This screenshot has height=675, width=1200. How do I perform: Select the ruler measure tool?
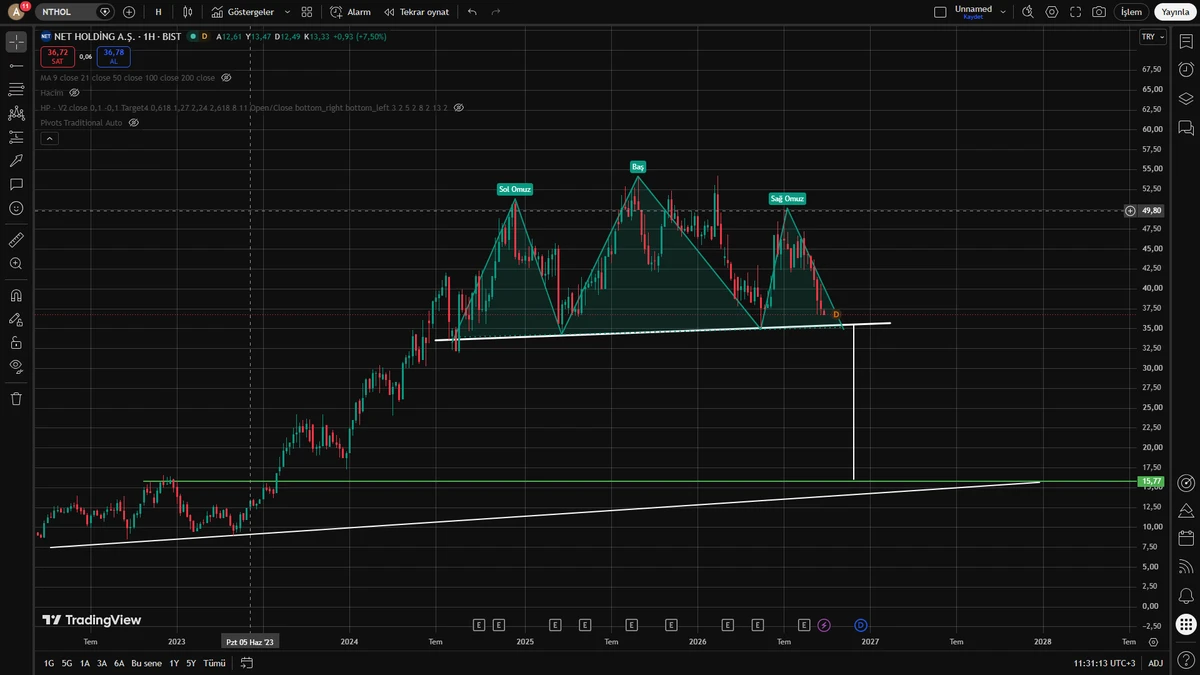16,240
